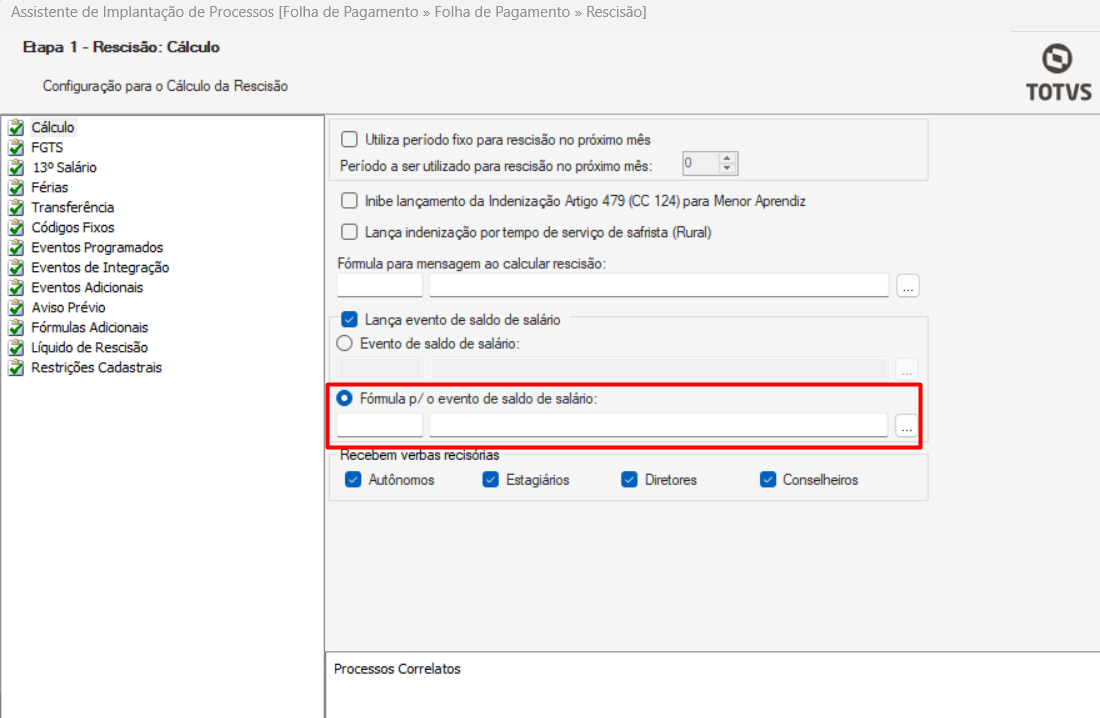
Task: Click the checkmark icon beside FGTS
Action: pos(16,148)
